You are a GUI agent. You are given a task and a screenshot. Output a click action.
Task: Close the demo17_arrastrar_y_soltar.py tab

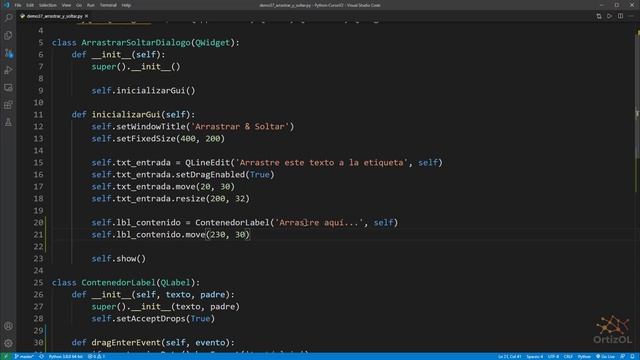(86, 16)
